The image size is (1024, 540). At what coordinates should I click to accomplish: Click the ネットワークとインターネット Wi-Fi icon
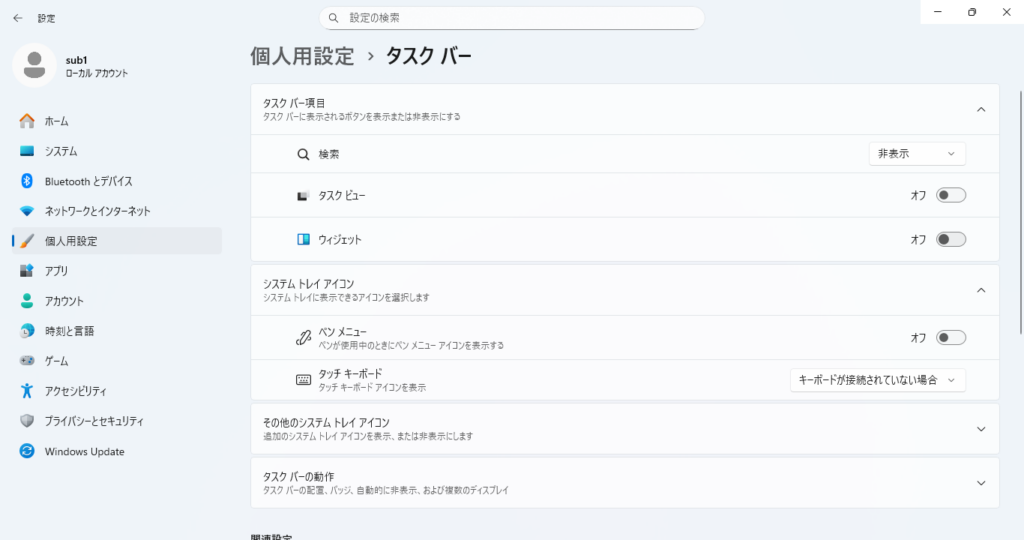click(x=27, y=211)
